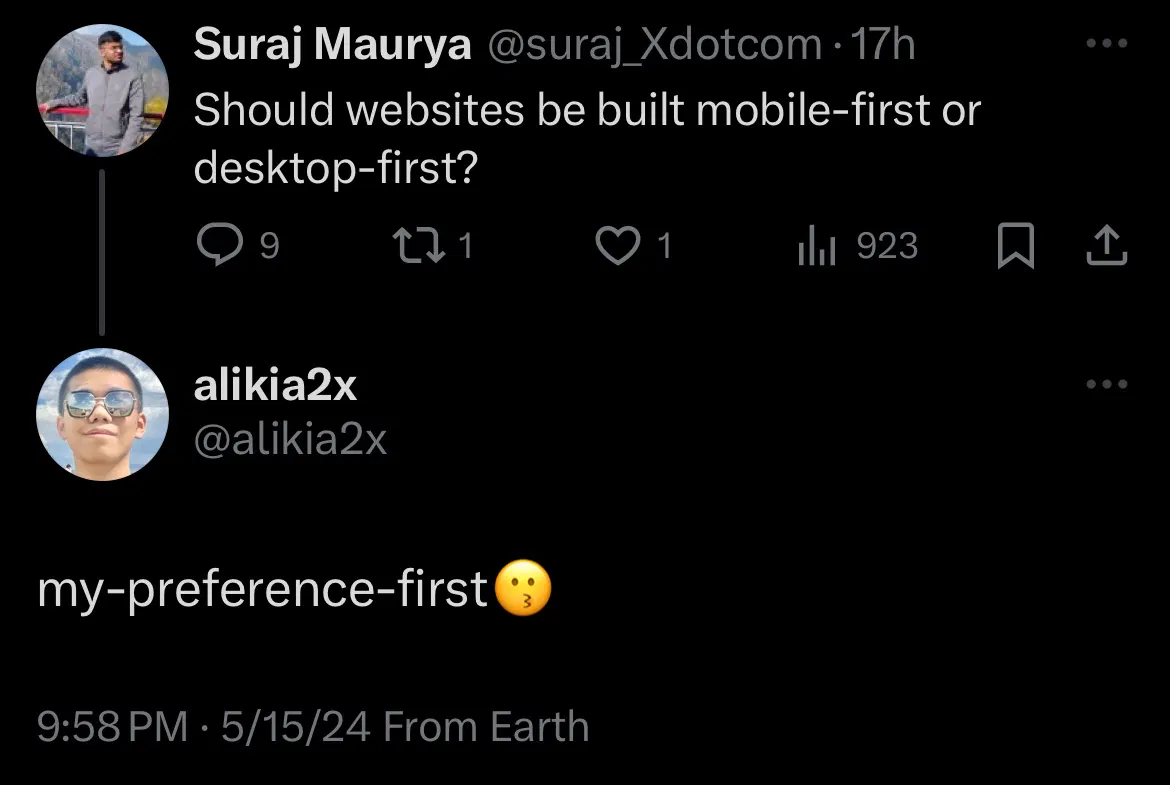1170x785 pixels.
Task: Click the kissing face emoji in reply
Action: pos(523,590)
